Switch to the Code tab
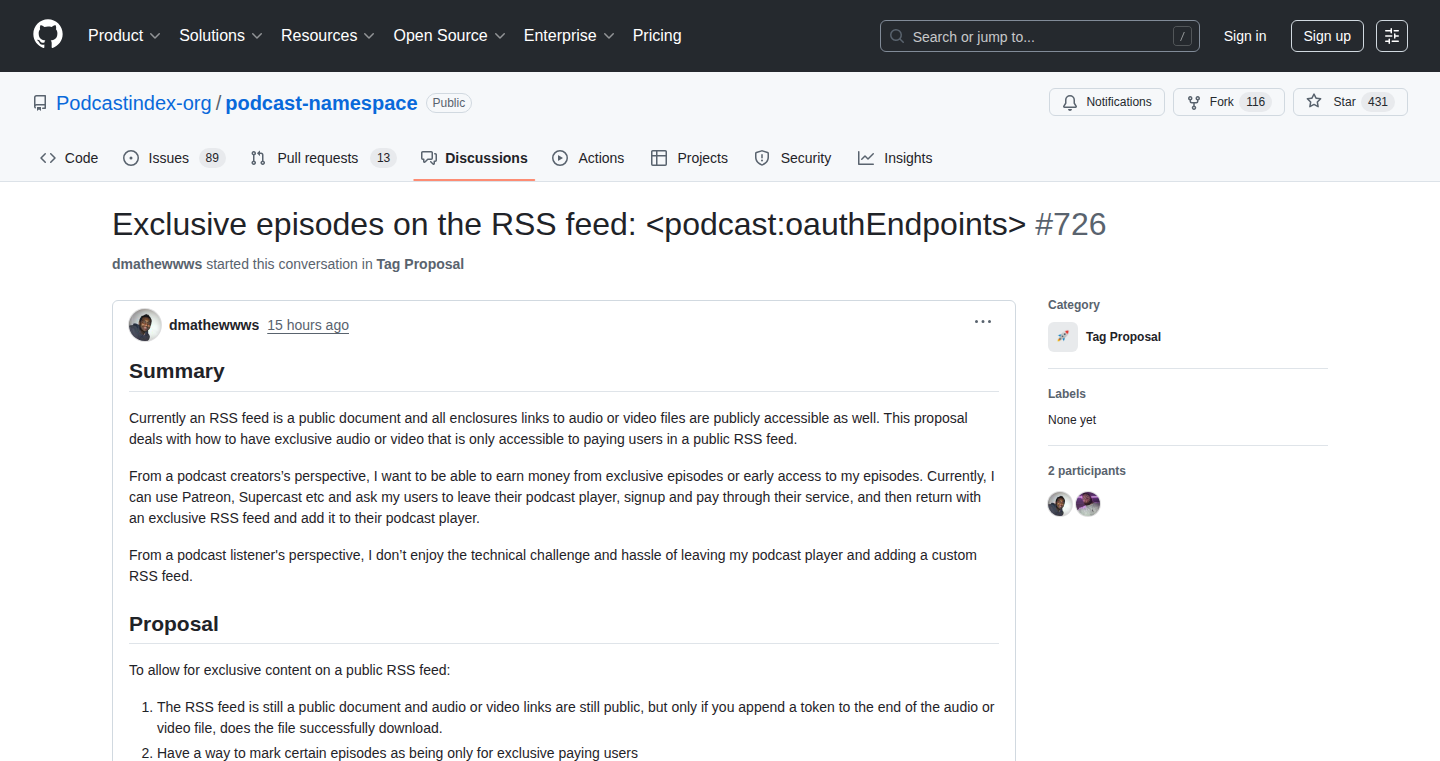Image resolution: width=1440 pixels, height=761 pixels. point(69,158)
